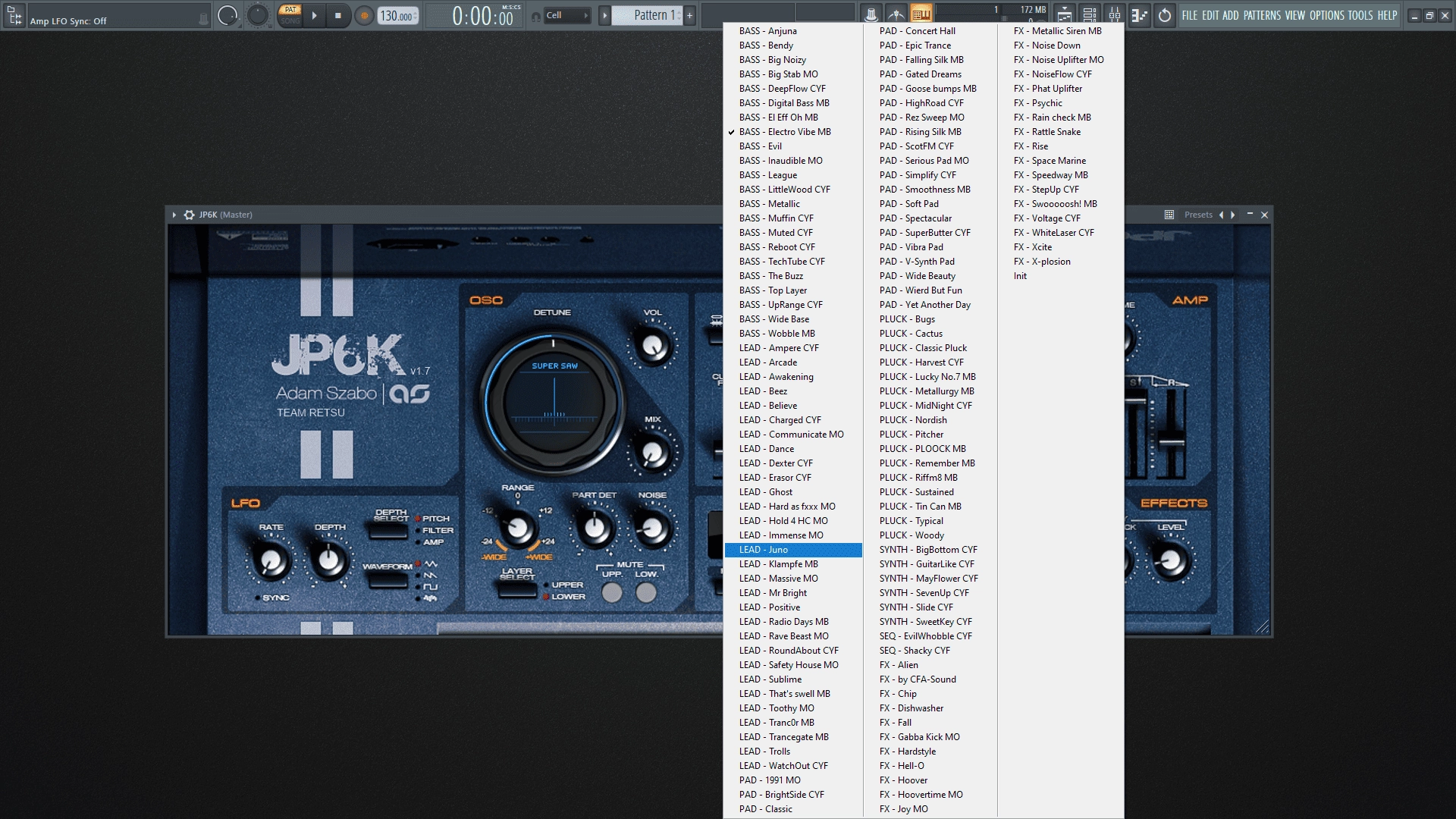Viewport: 1456px width, 819px height.
Task: Choose preset SYNTH - BigBottom CYF
Action: (930, 550)
